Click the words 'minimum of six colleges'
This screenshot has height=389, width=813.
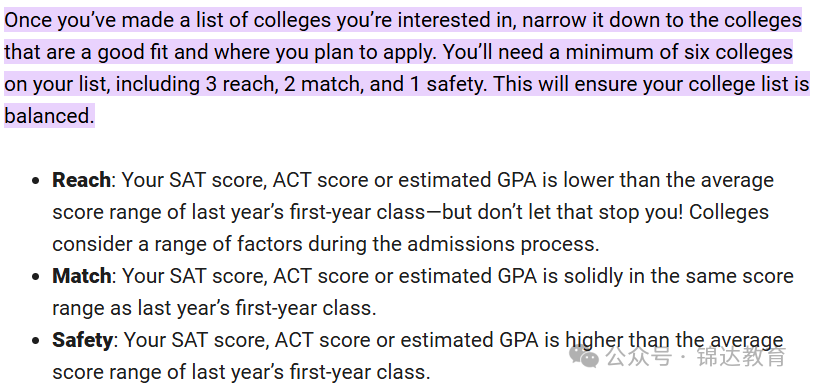(x=679, y=52)
